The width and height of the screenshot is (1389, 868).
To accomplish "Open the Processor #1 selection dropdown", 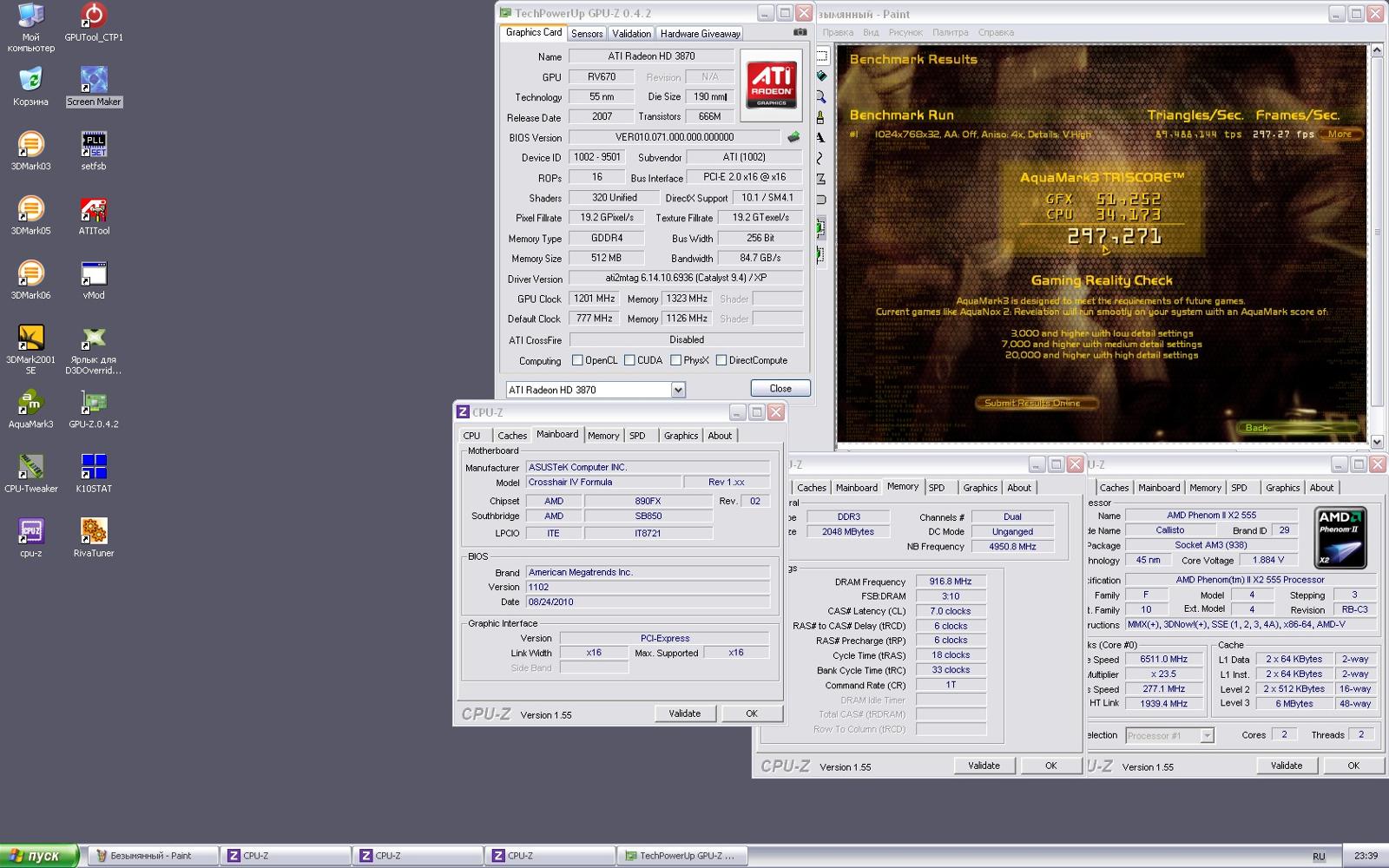I will [x=1207, y=735].
